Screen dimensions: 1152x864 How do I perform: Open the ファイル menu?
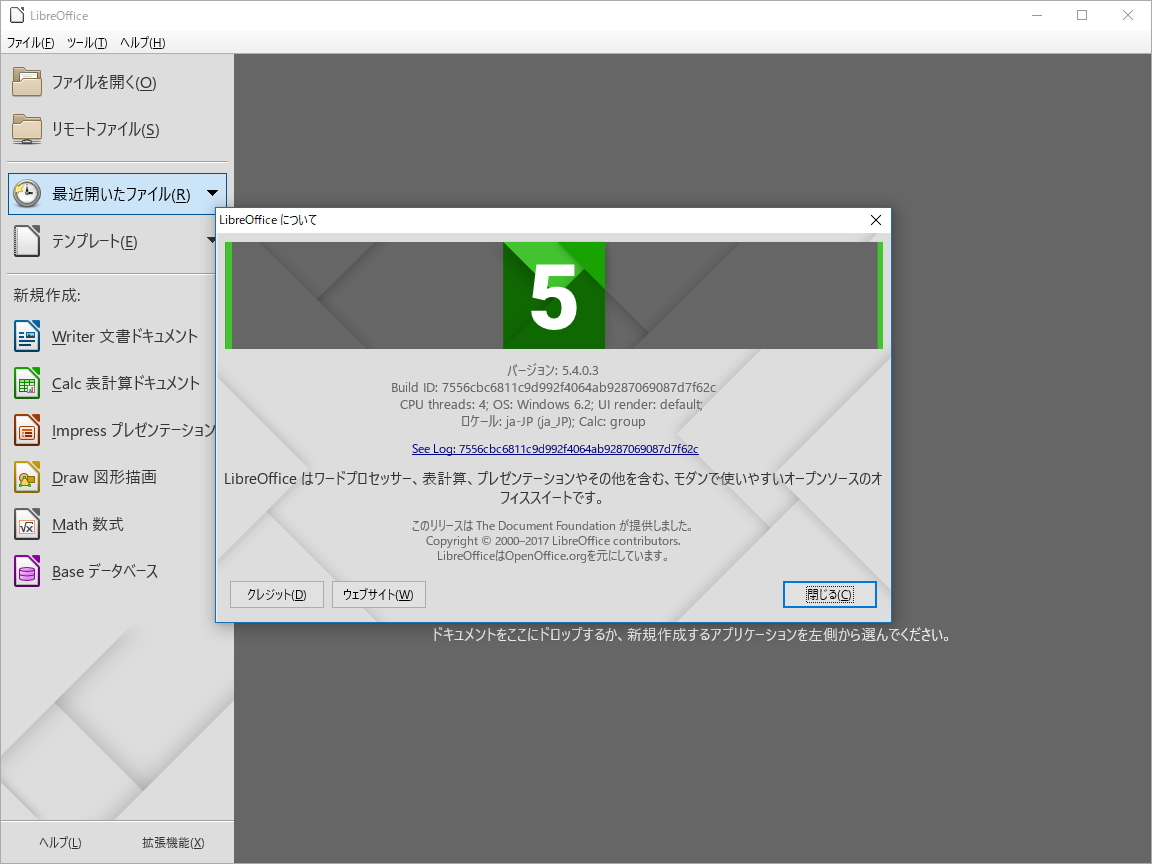[27, 42]
